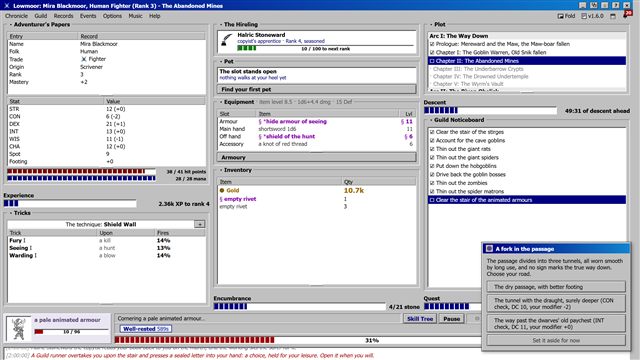Click the gold coin icon in Inventory
The width and height of the screenshot is (640, 360).
tap(222, 190)
